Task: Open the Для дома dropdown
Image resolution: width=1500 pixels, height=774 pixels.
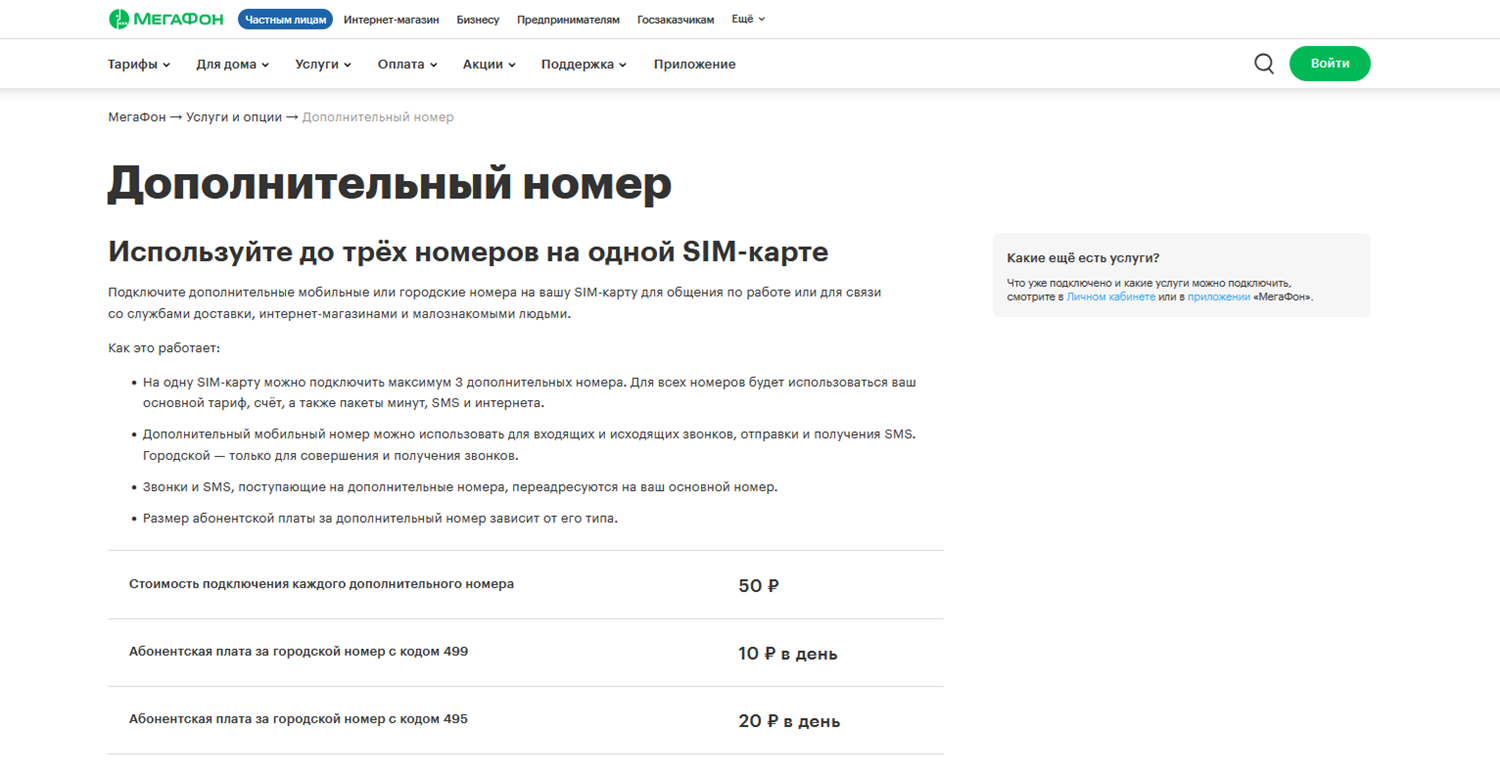Action: pos(233,64)
